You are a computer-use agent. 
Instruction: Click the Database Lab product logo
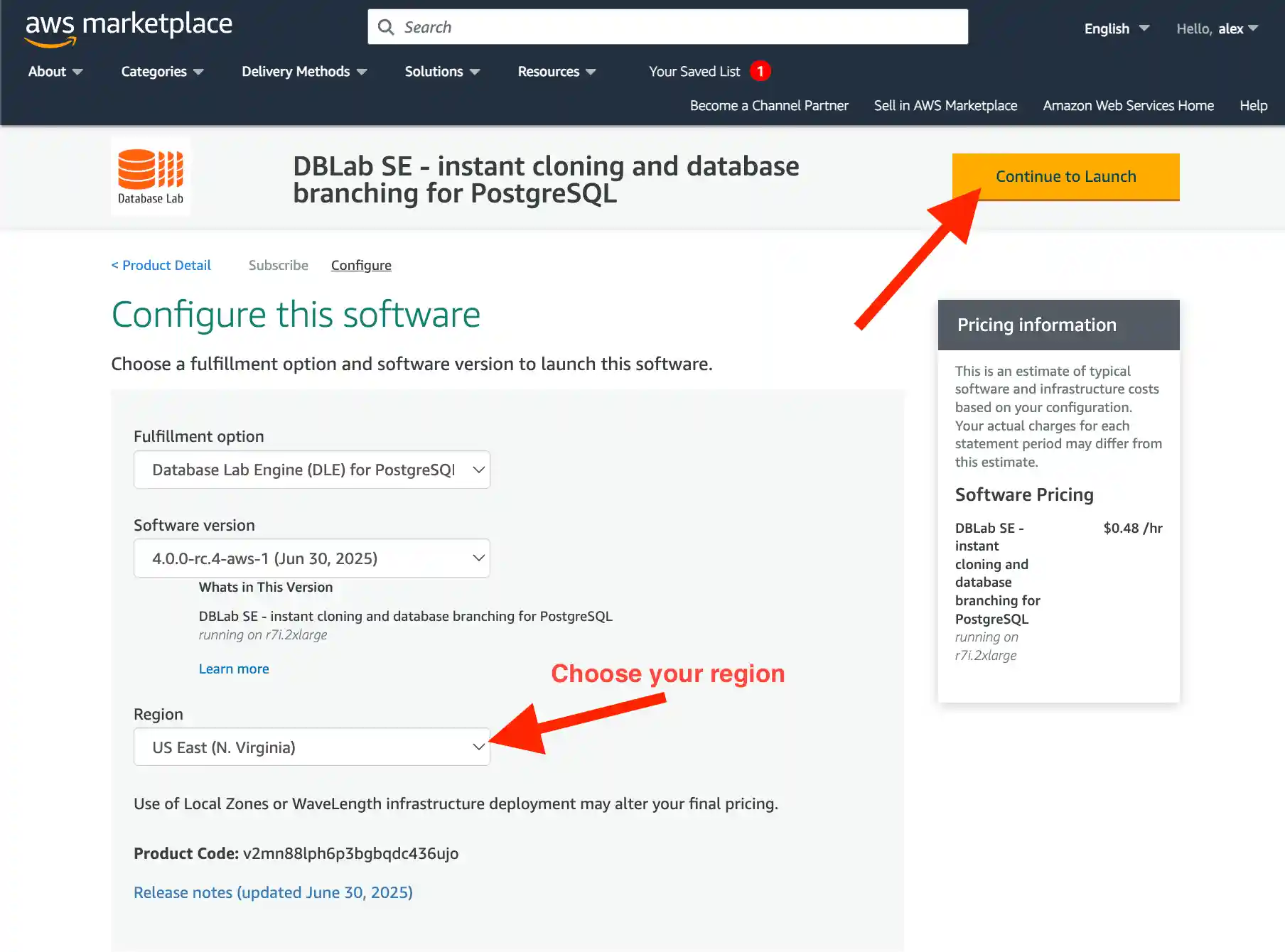click(150, 176)
